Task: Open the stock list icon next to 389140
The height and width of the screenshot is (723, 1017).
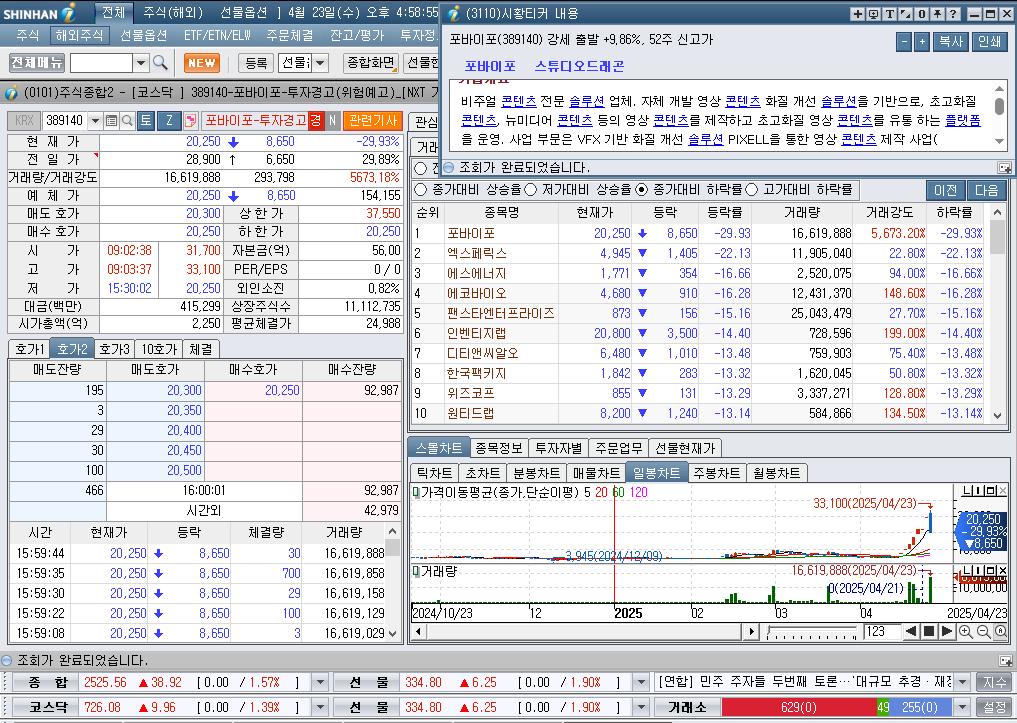Action: click(x=111, y=121)
